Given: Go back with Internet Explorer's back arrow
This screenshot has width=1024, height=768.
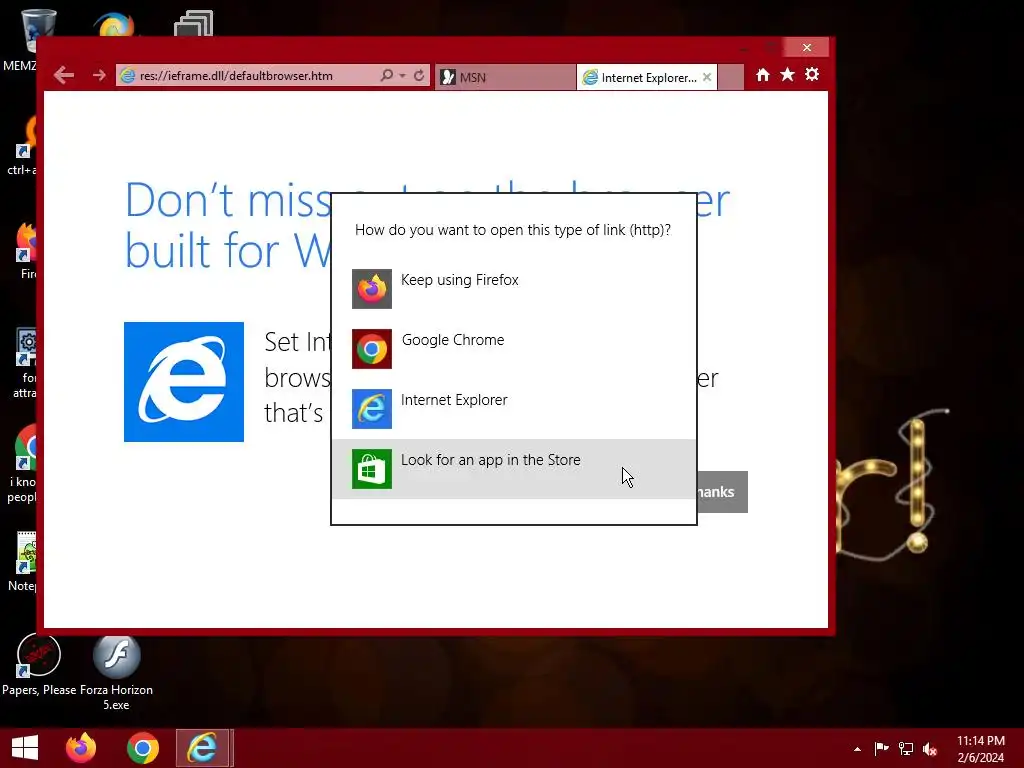Looking at the screenshot, I should pos(64,75).
